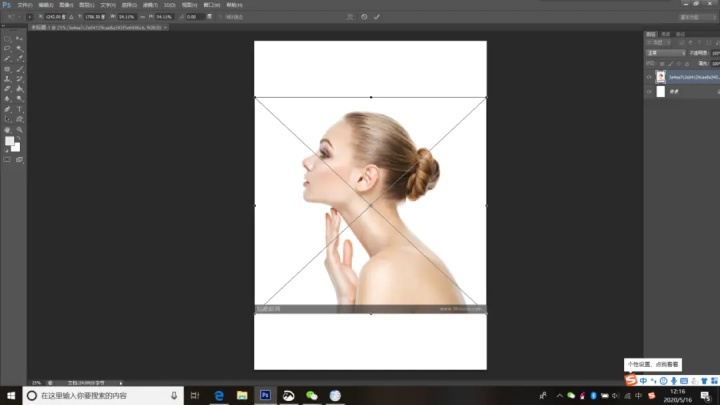Open Microsoft Edge from taskbar

pyautogui.click(x=219, y=395)
